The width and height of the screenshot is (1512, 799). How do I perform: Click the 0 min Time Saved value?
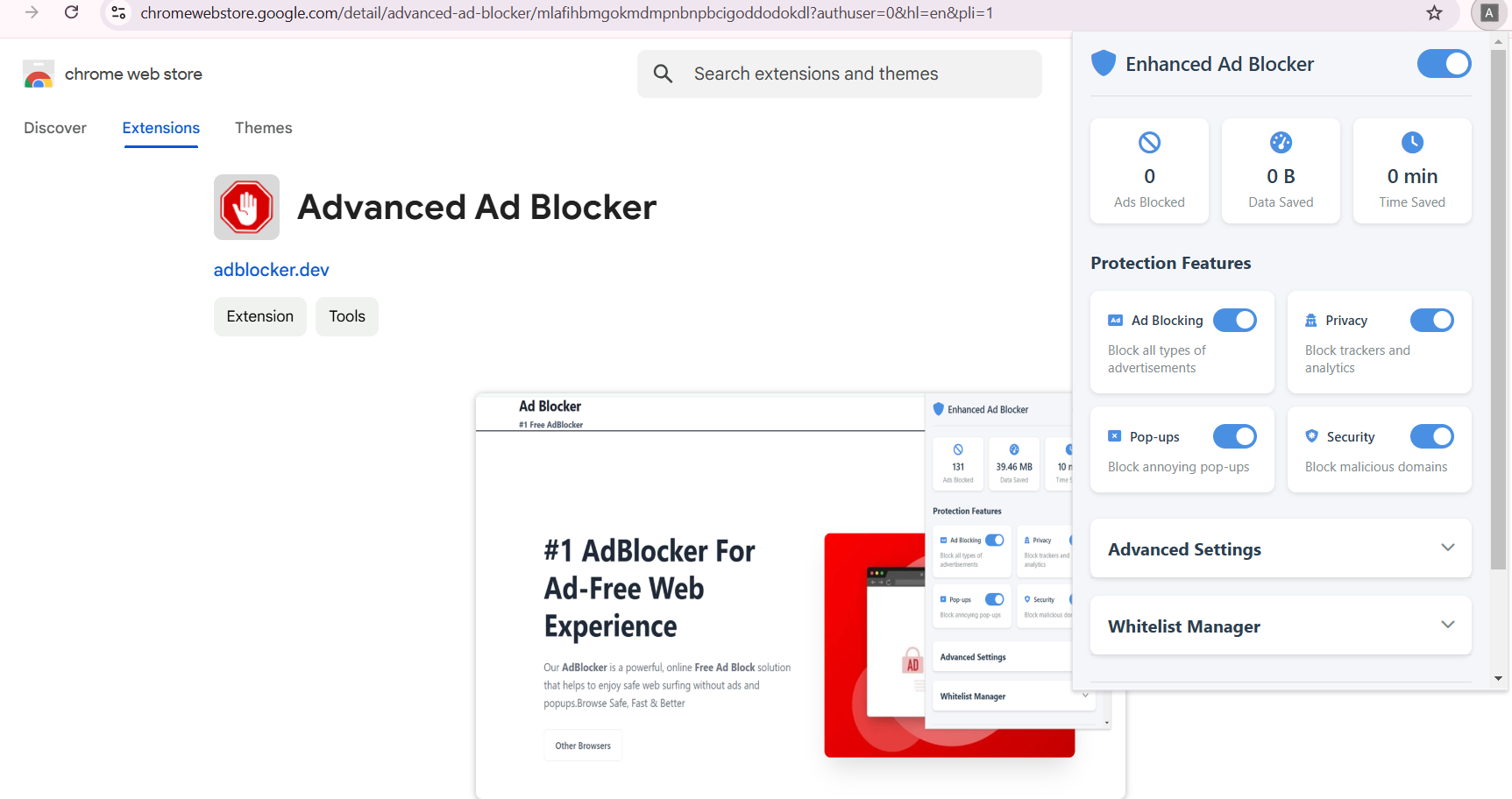(1412, 176)
